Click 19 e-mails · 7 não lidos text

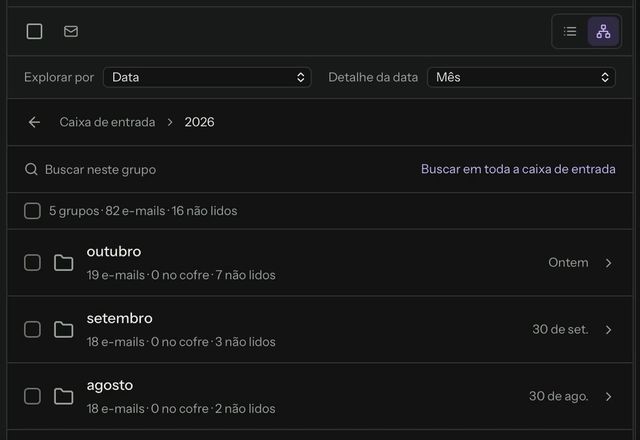[x=181, y=275]
